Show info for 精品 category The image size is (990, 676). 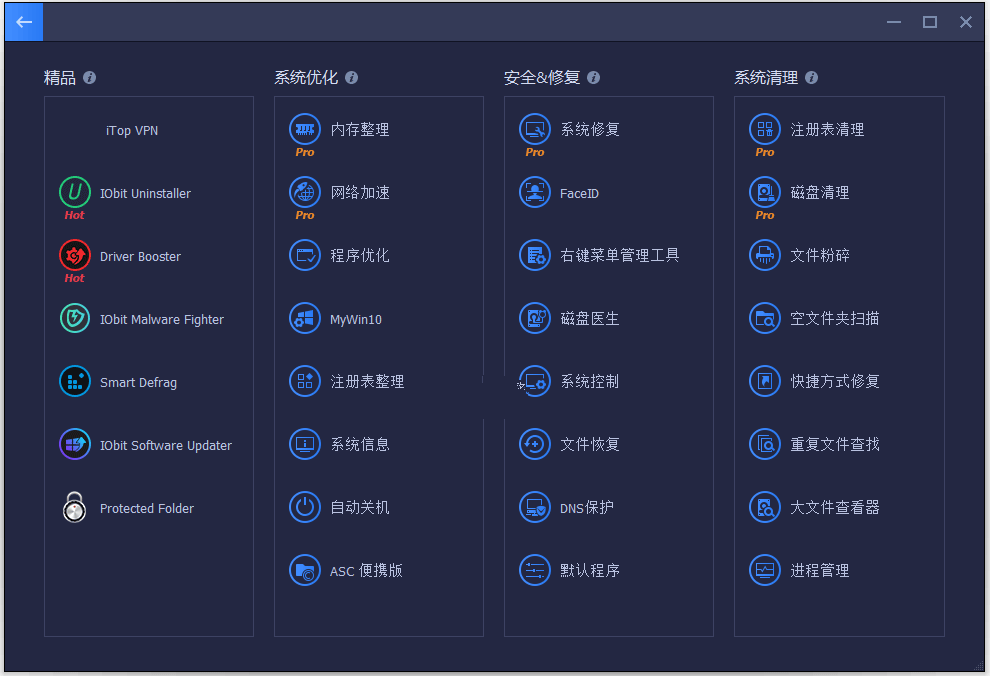90,78
